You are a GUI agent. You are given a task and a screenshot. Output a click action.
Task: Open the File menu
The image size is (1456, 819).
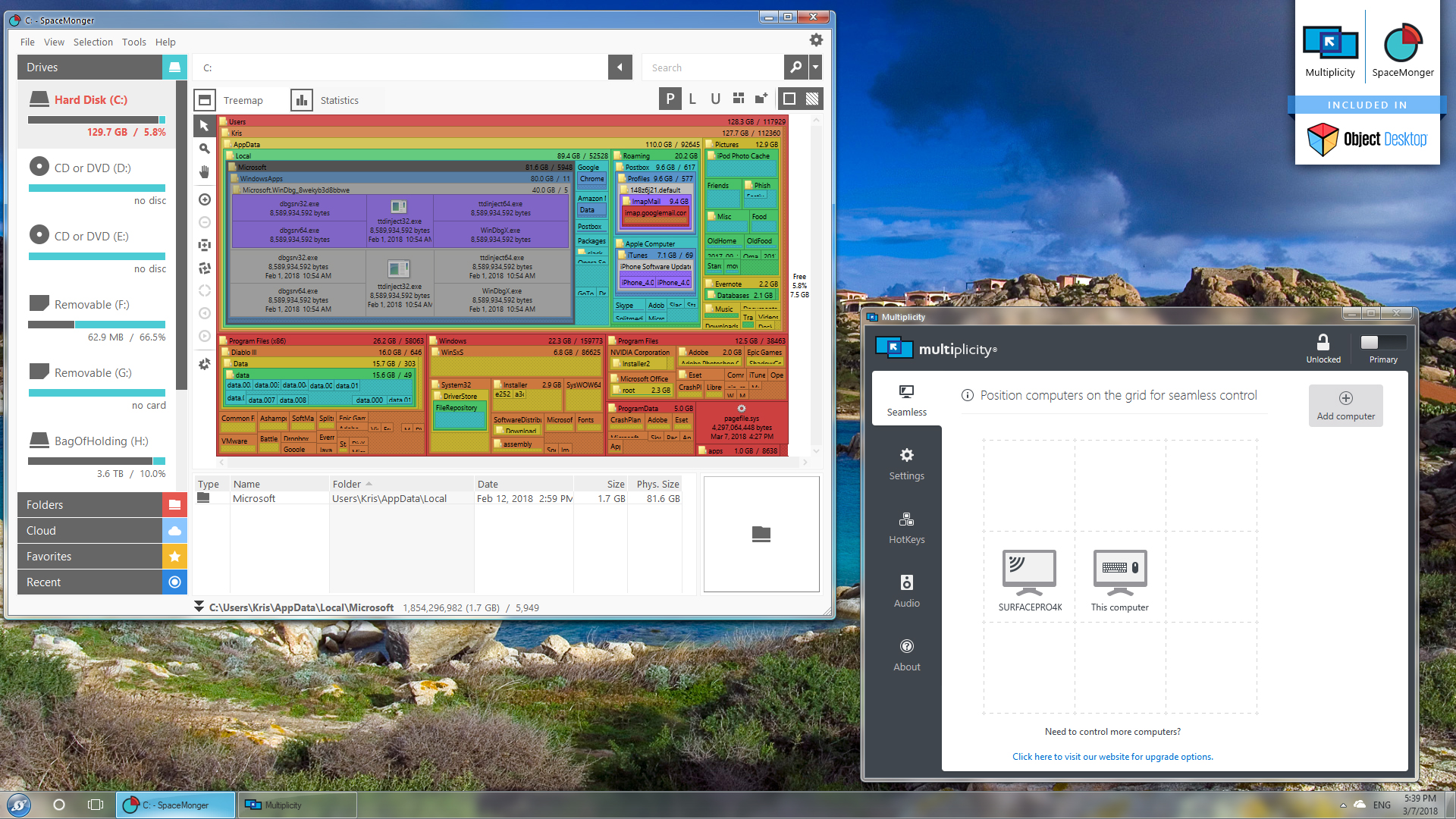click(27, 42)
